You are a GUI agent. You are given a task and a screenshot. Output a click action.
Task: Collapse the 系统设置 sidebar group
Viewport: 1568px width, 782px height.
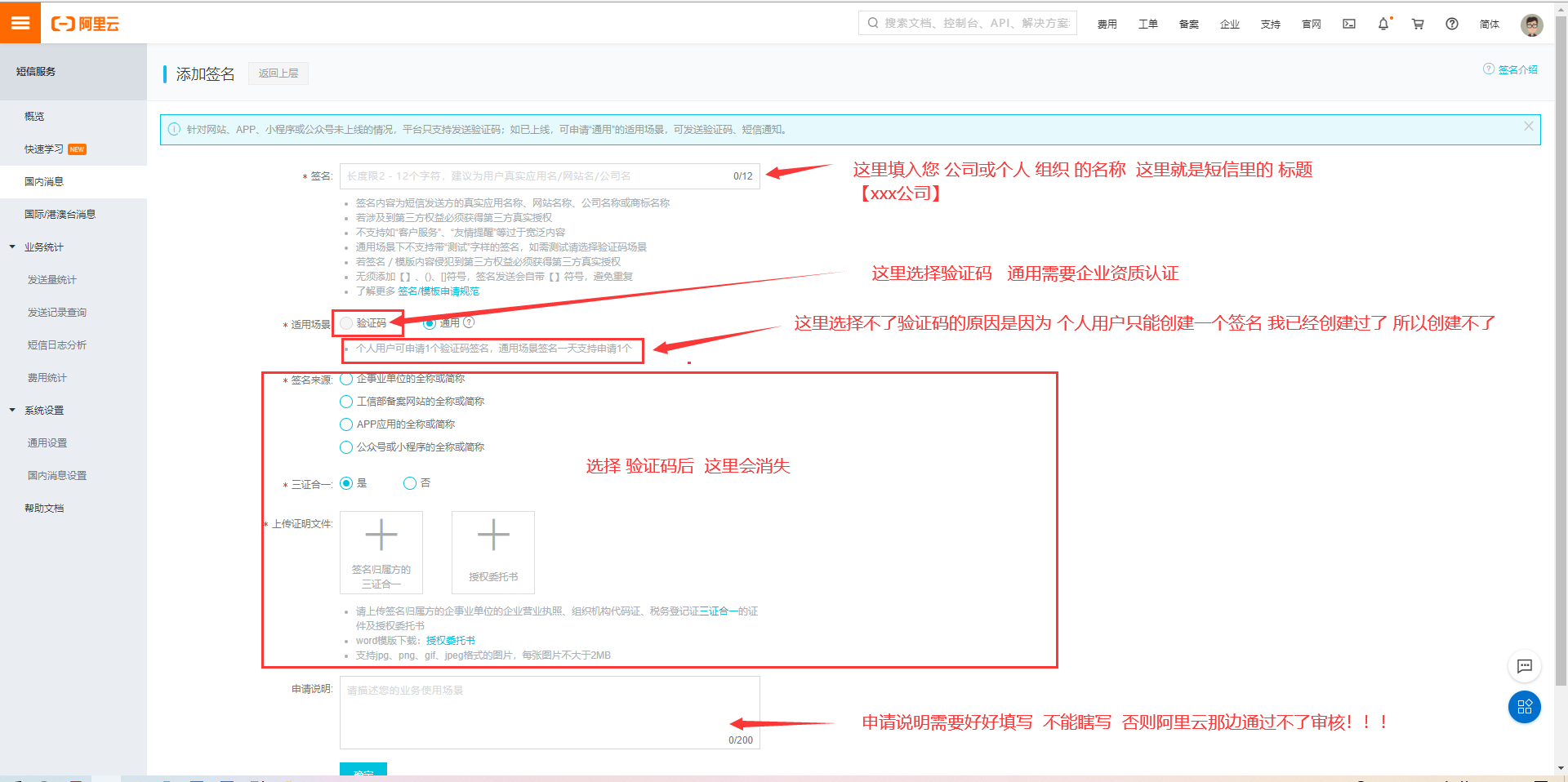tap(12, 410)
